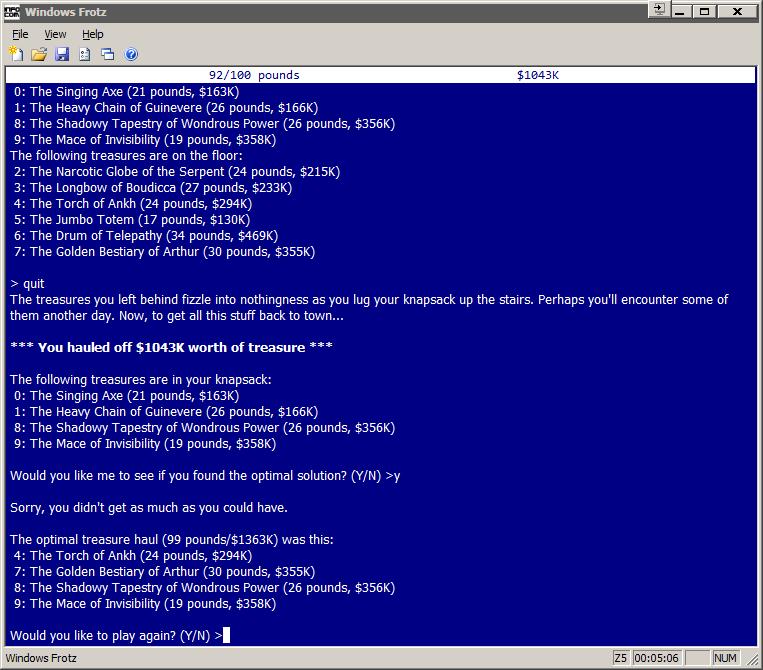This screenshot has height=670, width=763.
Task: Minimize the Windows Frotz window
Action: (x=680, y=12)
